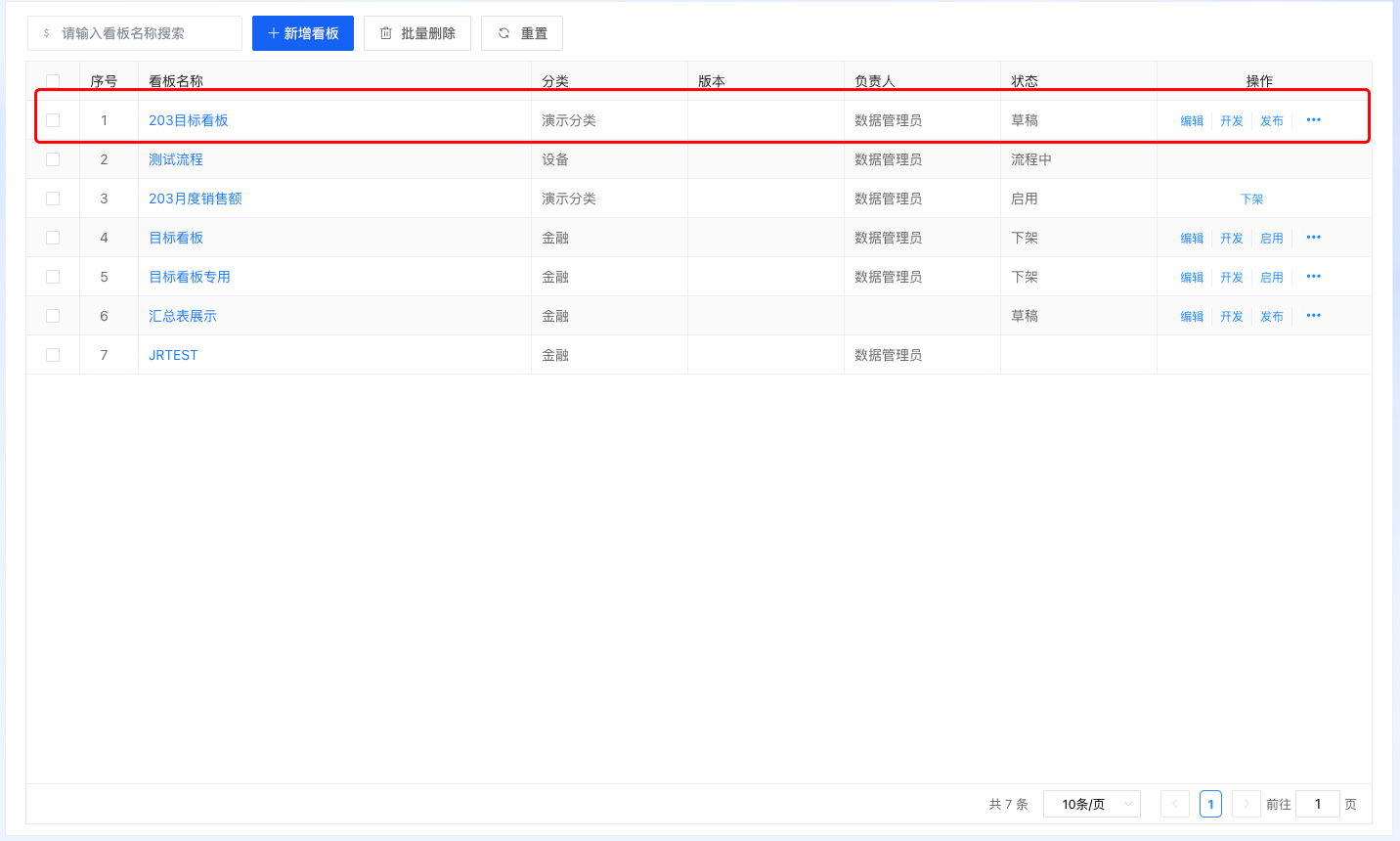
Task: Click 发布 for 汇总表展示 row
Action: coord(1271,316)
